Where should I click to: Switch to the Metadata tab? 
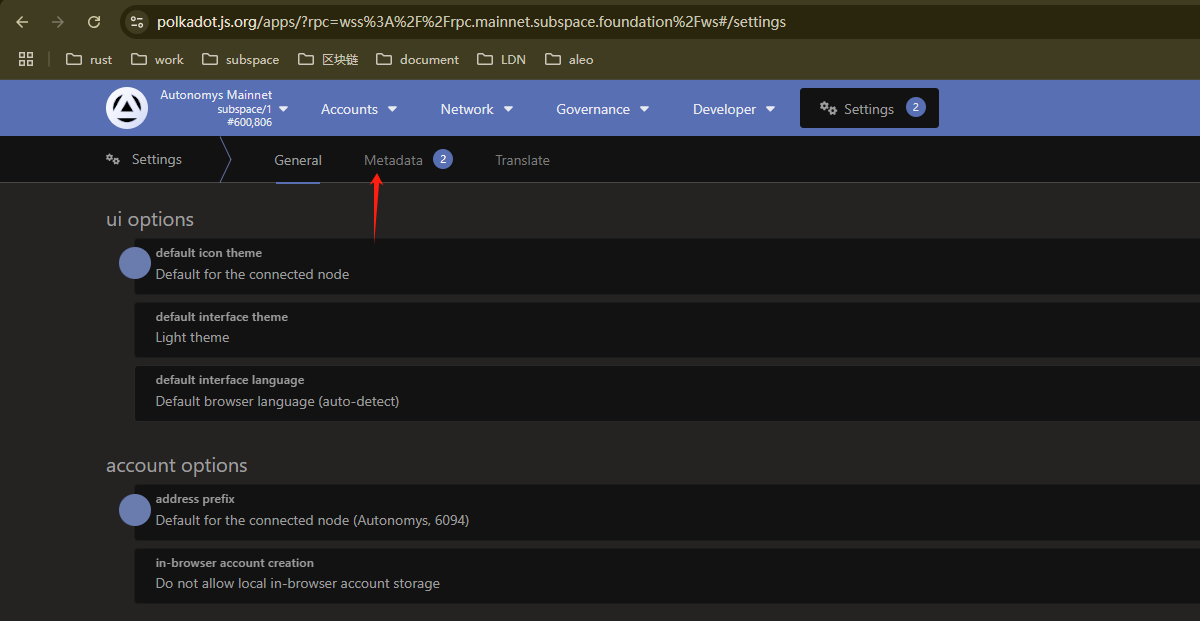(393, 160)
